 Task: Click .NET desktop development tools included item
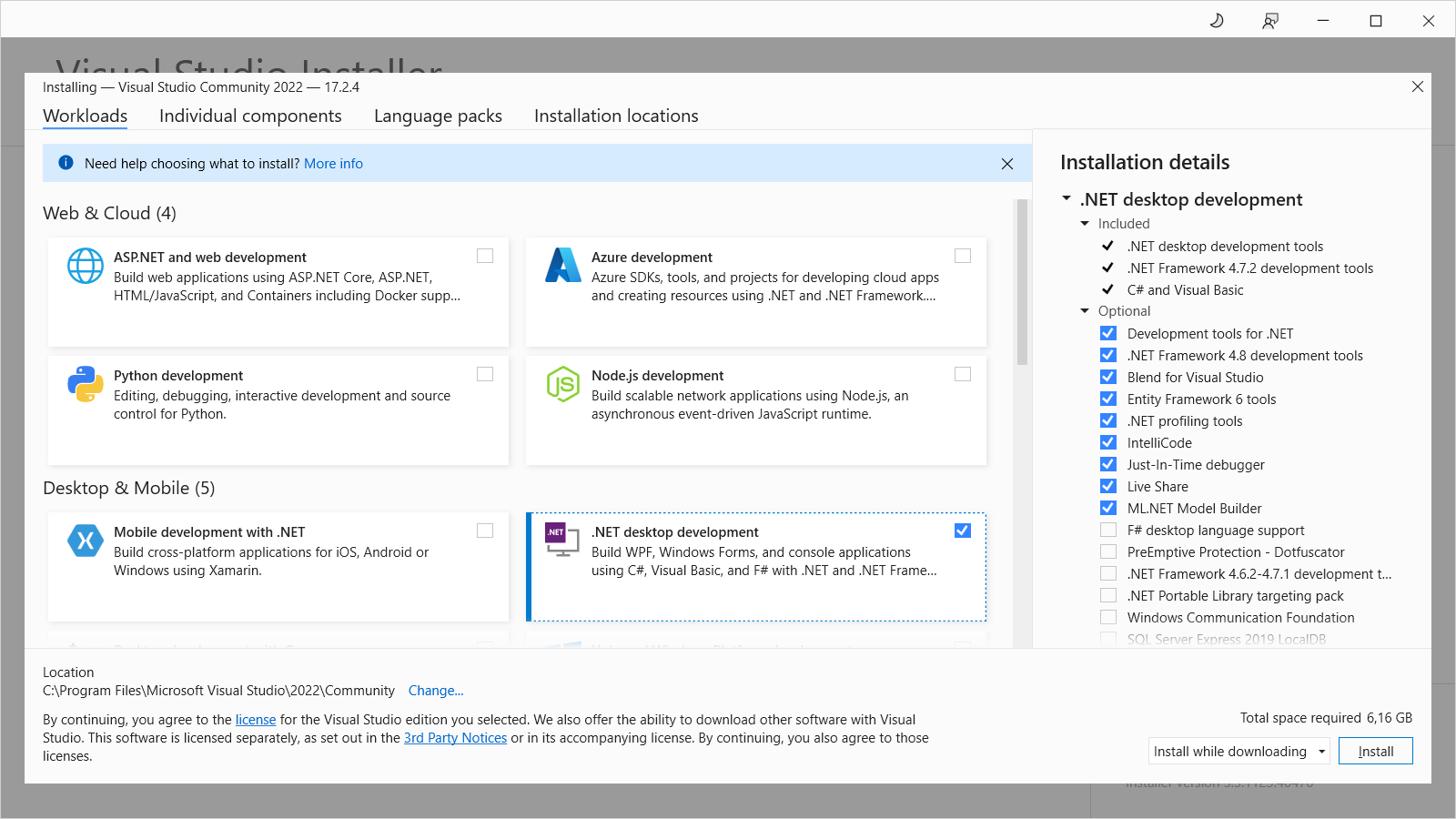click(1225, 247)
